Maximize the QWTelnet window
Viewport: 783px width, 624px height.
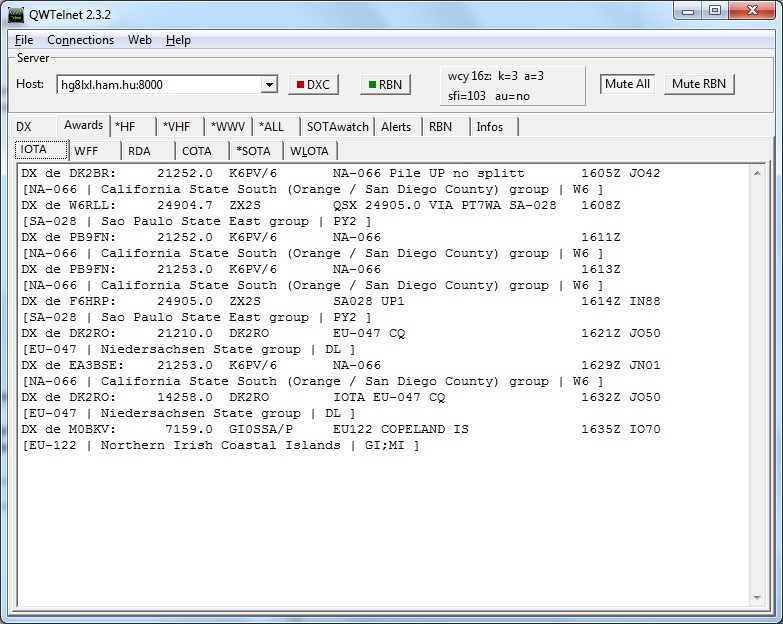tap(714, 11)
